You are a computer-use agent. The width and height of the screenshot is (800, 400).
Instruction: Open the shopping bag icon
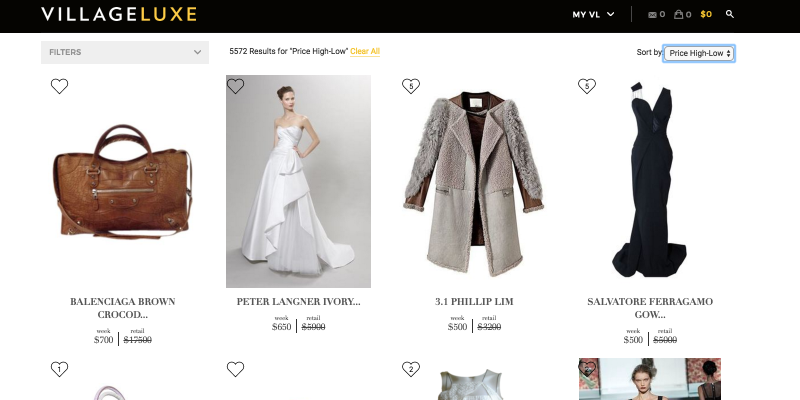680,15
